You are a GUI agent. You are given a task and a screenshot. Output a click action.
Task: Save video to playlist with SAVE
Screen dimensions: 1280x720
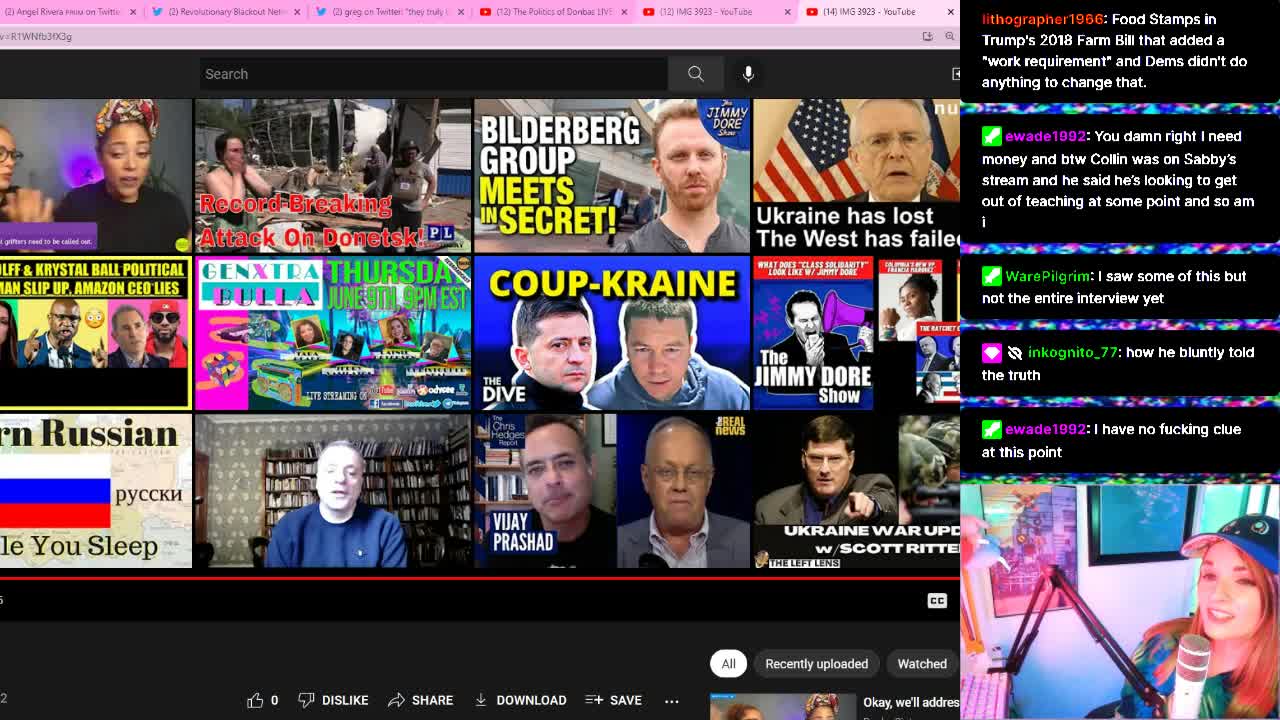pyautogui.click(x=613, y=700)
